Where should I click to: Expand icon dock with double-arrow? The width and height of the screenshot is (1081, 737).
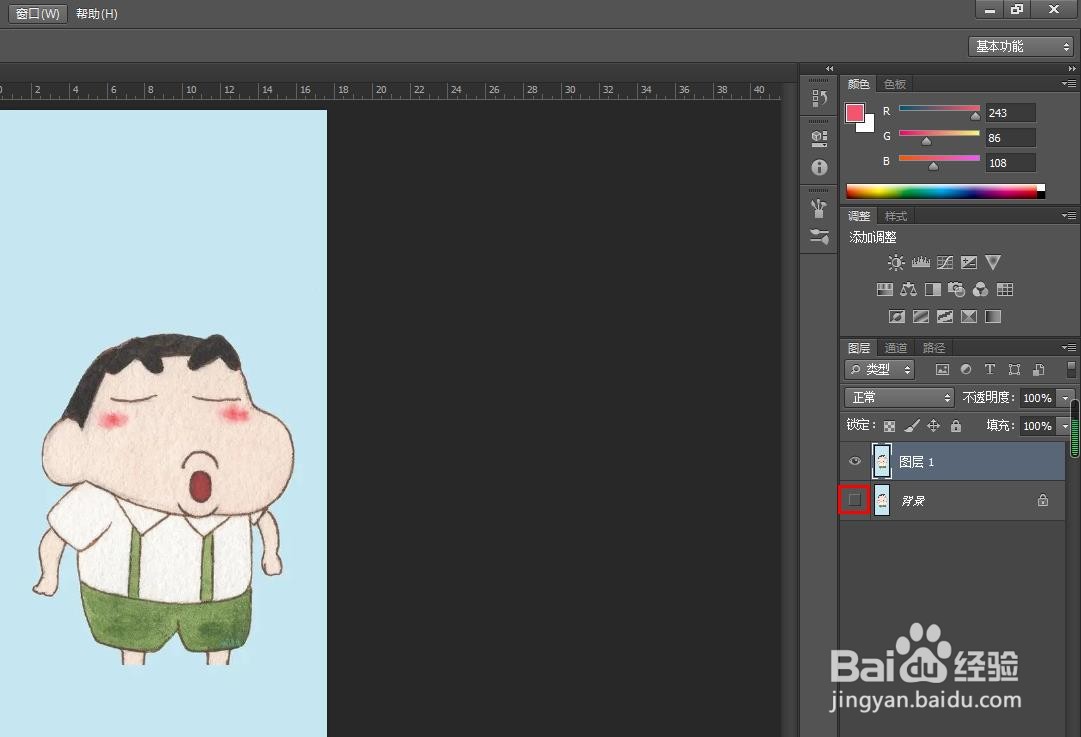pos(829,68)
